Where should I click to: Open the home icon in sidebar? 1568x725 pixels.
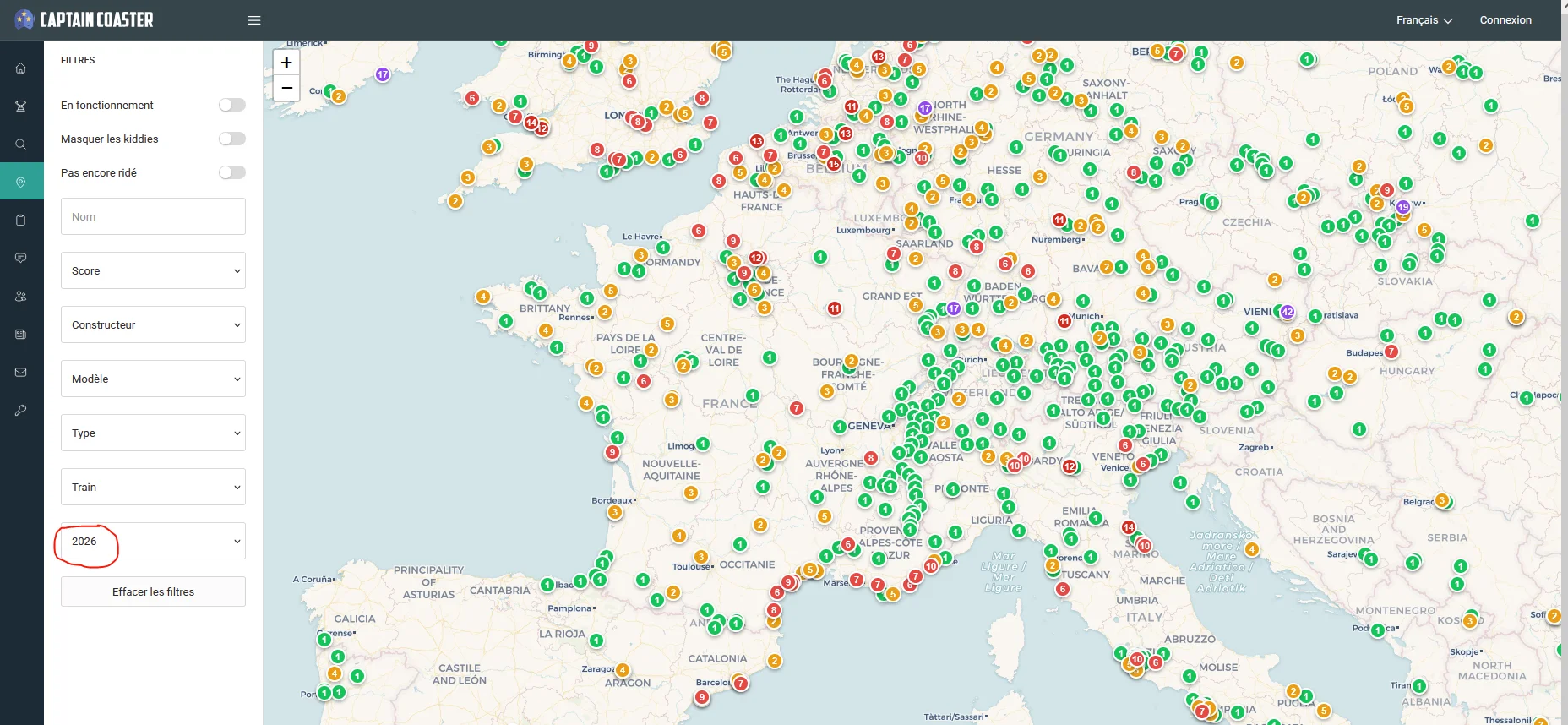pos(21,68)
